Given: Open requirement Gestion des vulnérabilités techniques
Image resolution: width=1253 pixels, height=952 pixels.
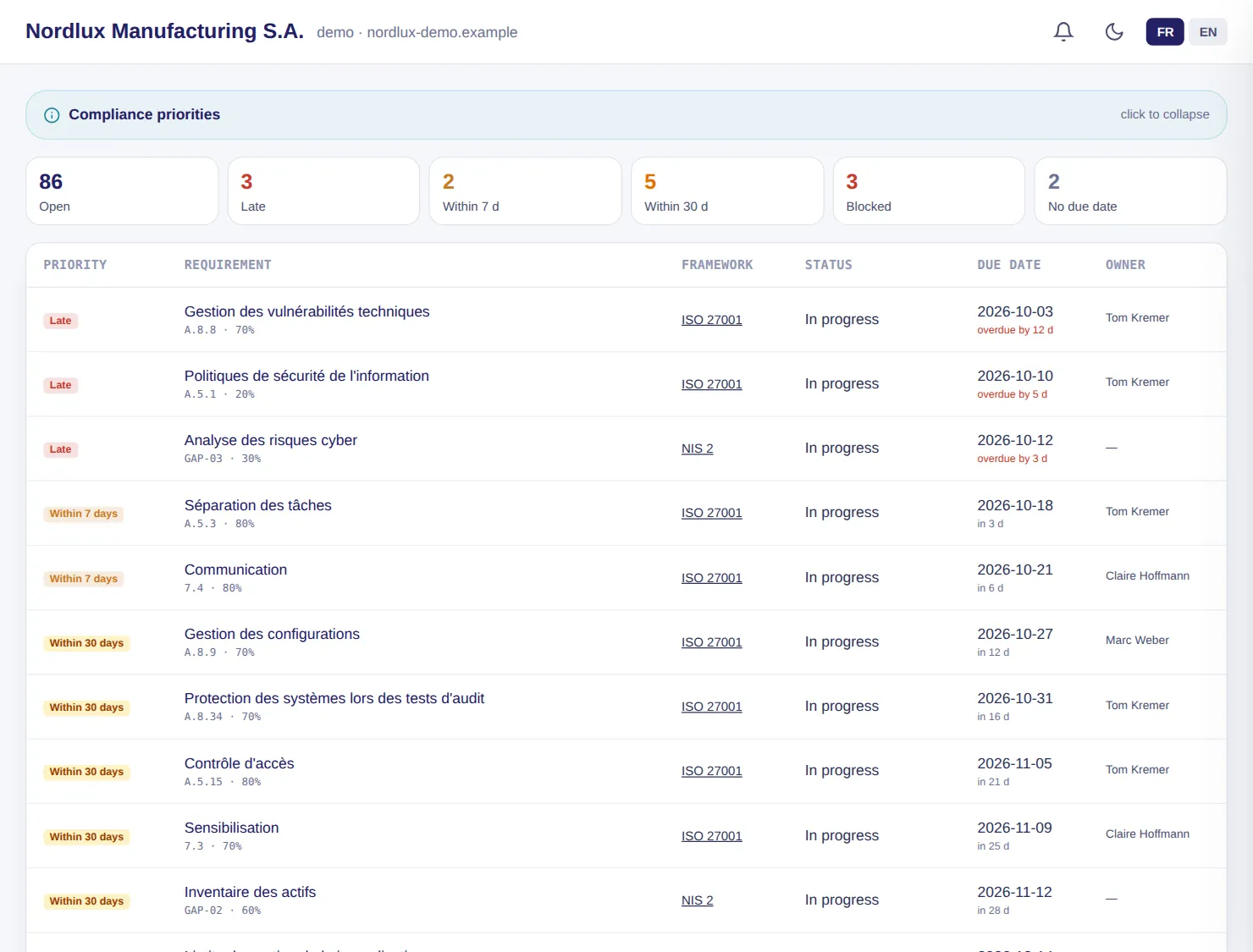Looking at the screenshot, I should [x=306, y=311].
